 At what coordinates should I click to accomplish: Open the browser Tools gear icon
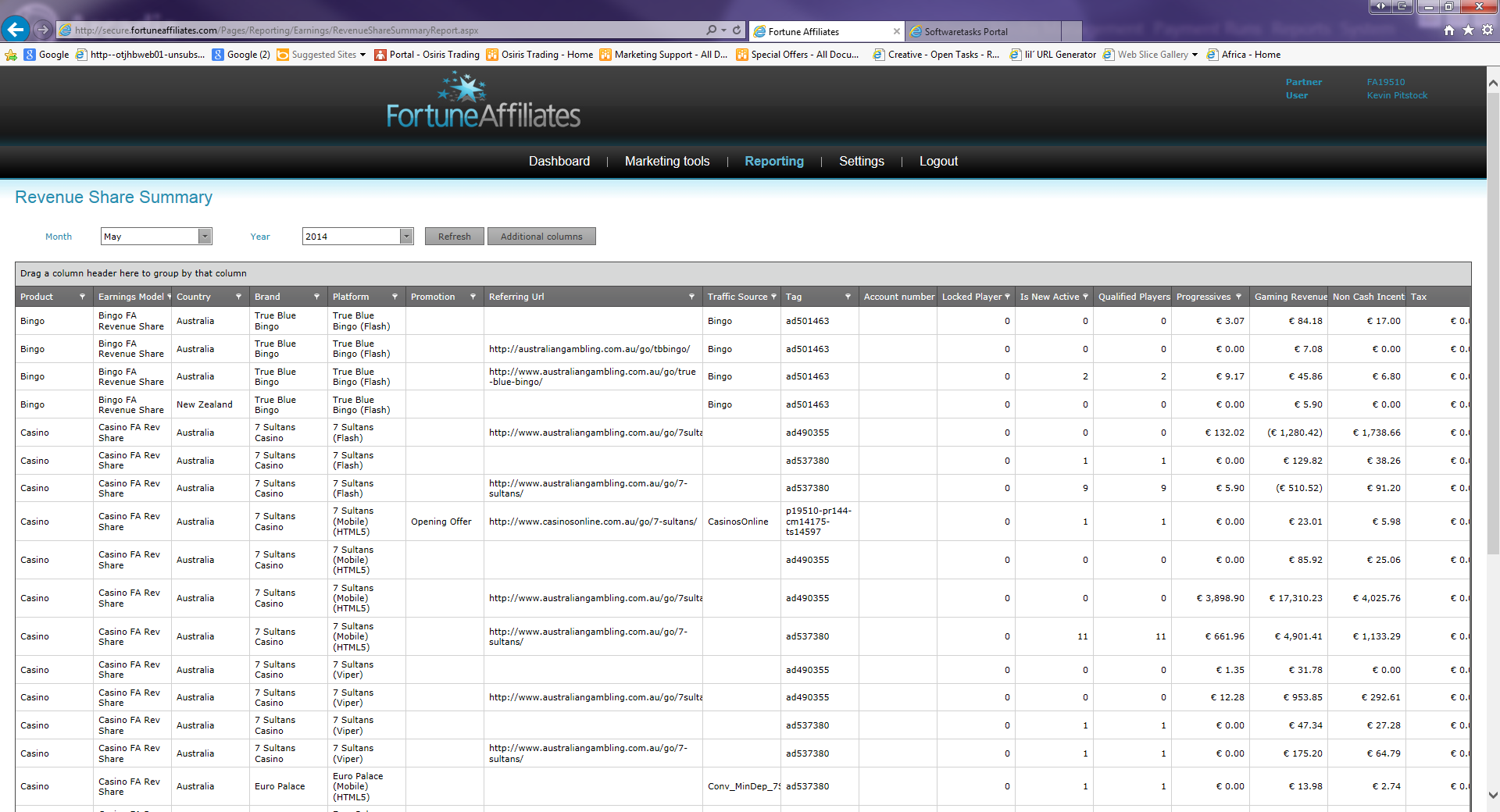point(1487,30)
